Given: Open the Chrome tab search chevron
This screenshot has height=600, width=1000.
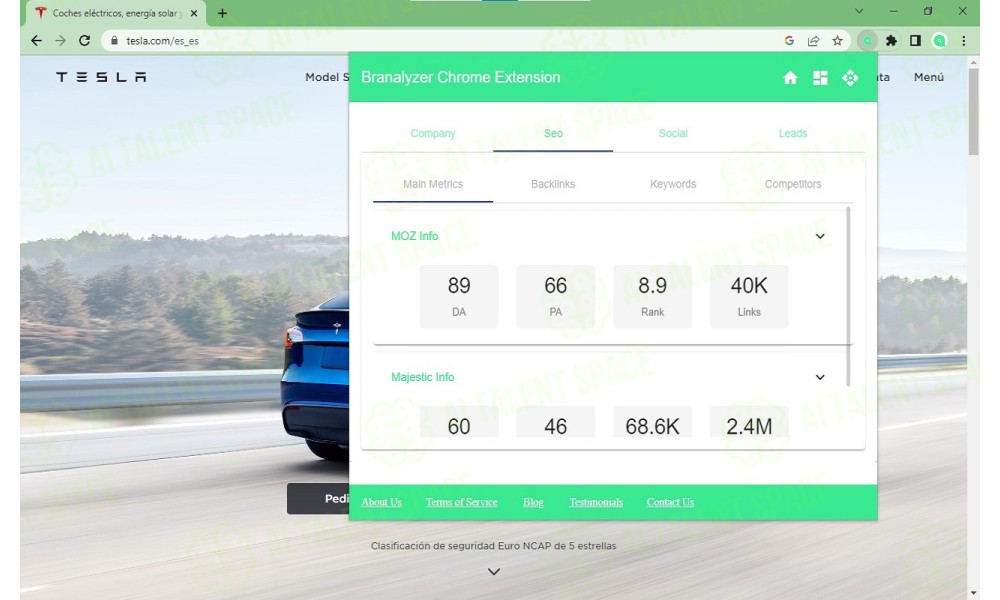Looking at the screenshot, I should pos(858,11).
